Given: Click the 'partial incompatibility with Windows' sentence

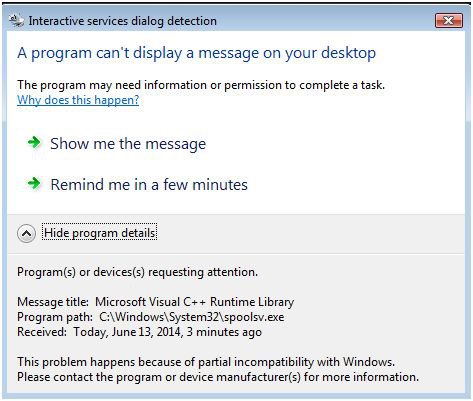Looking at the screenshot, I should pyautogui.click(x=206, y=362).
